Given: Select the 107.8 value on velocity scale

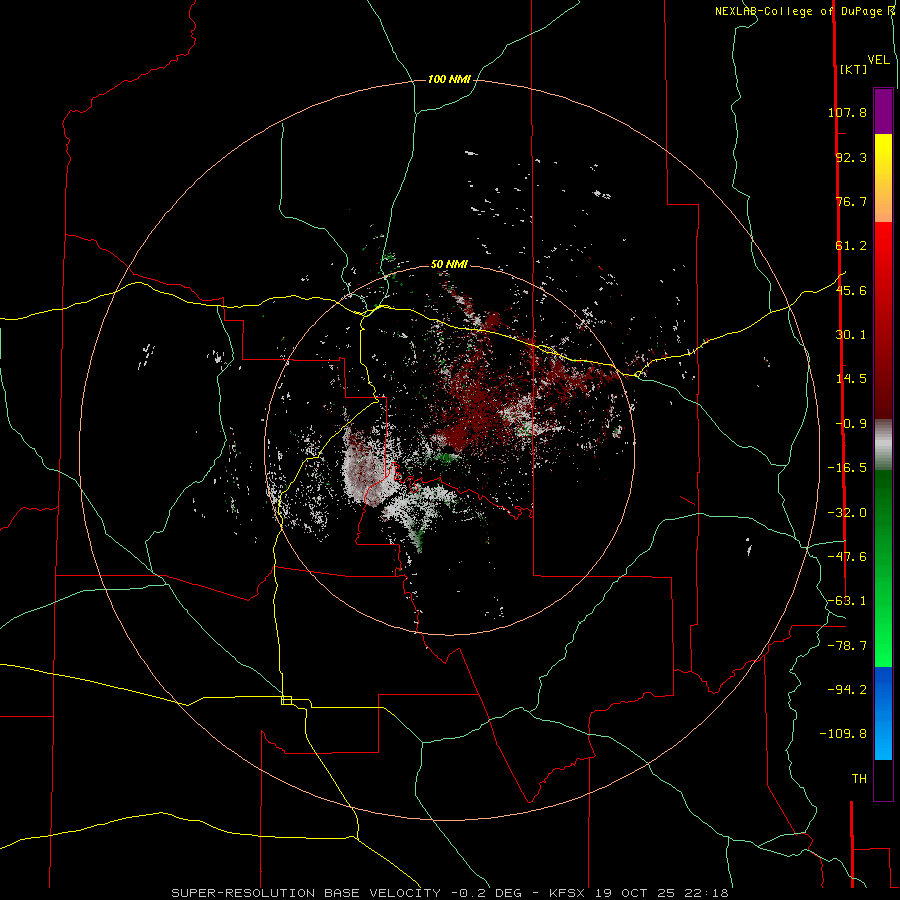Looking at the screenshot, I should 847,112.
